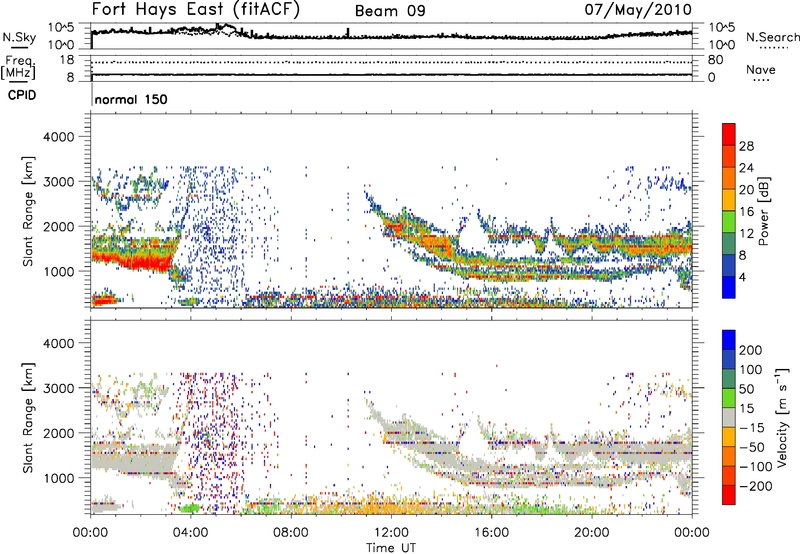Click the short red power patch near 00:30
Screen dimensions: 800x554
104,300
